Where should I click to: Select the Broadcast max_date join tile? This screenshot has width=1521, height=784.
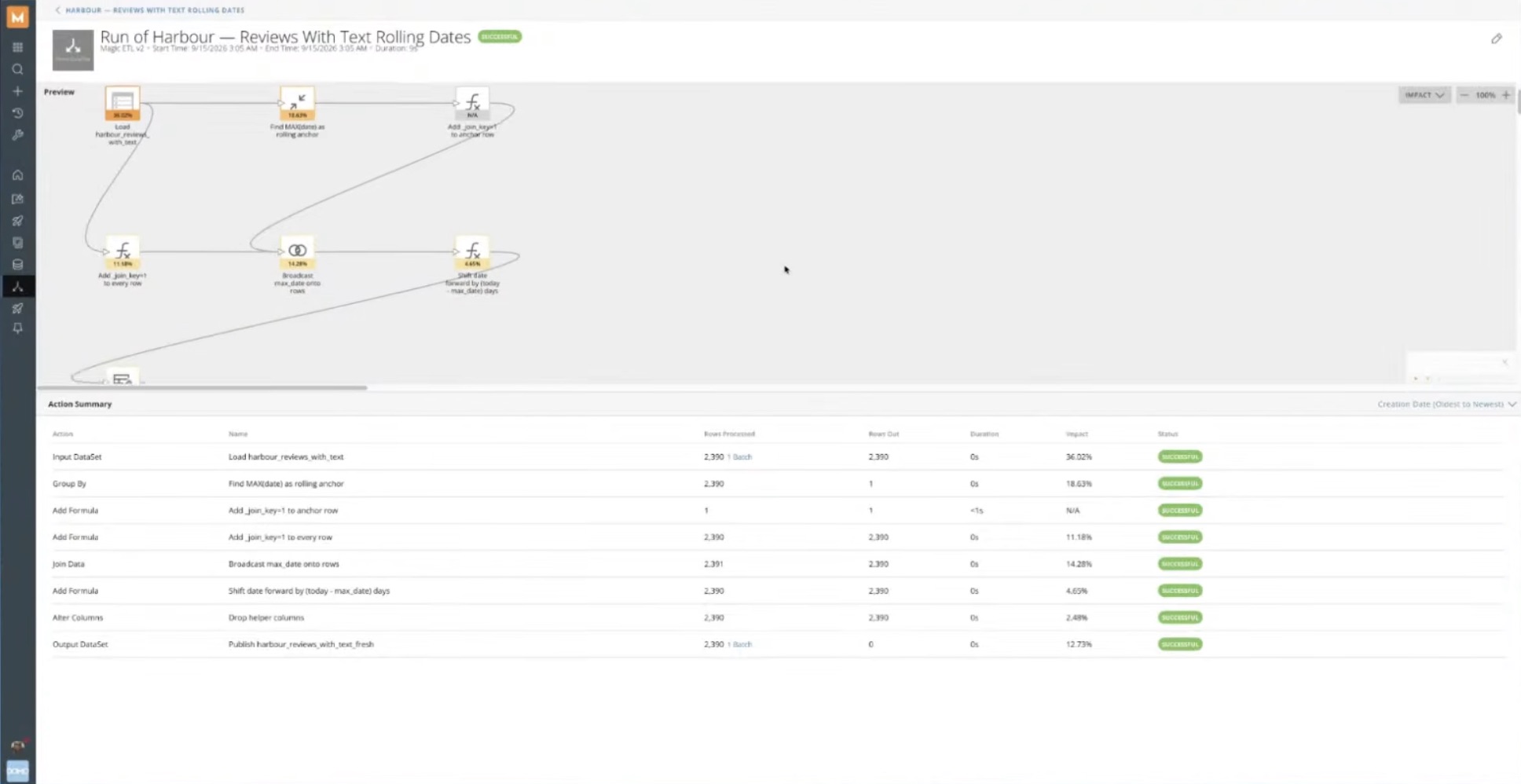[x=297, y=251]
